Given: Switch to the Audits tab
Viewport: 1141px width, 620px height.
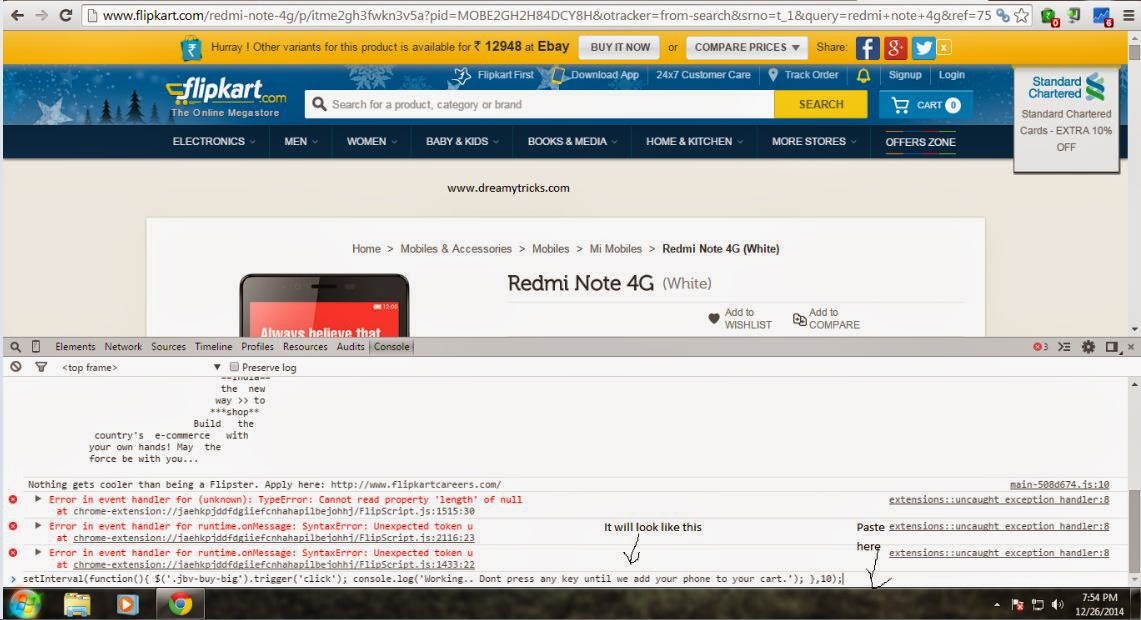Looking at the screenshot, I should pyautogui.click(x=350, y=347).
